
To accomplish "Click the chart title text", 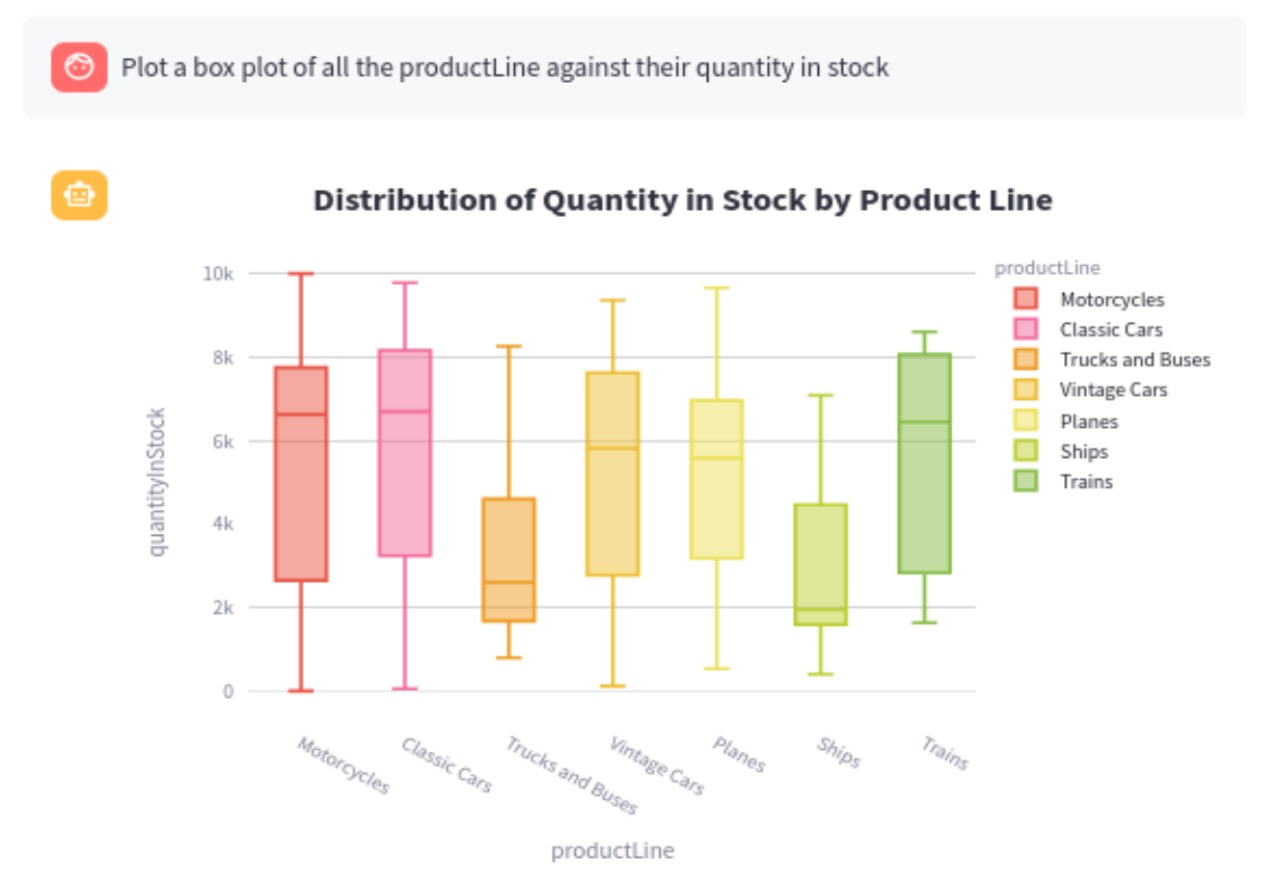I will [683, 200].
